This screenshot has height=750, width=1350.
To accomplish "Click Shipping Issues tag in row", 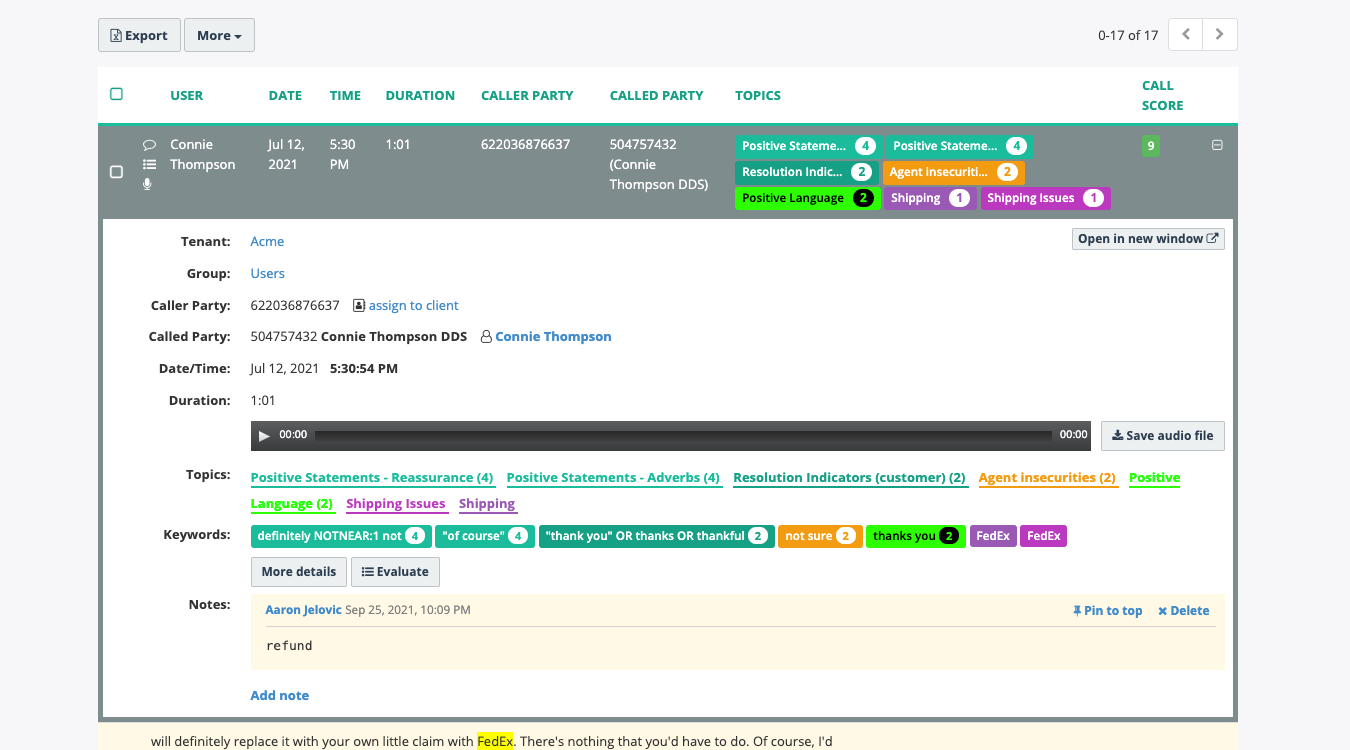I will point(1045,198).
